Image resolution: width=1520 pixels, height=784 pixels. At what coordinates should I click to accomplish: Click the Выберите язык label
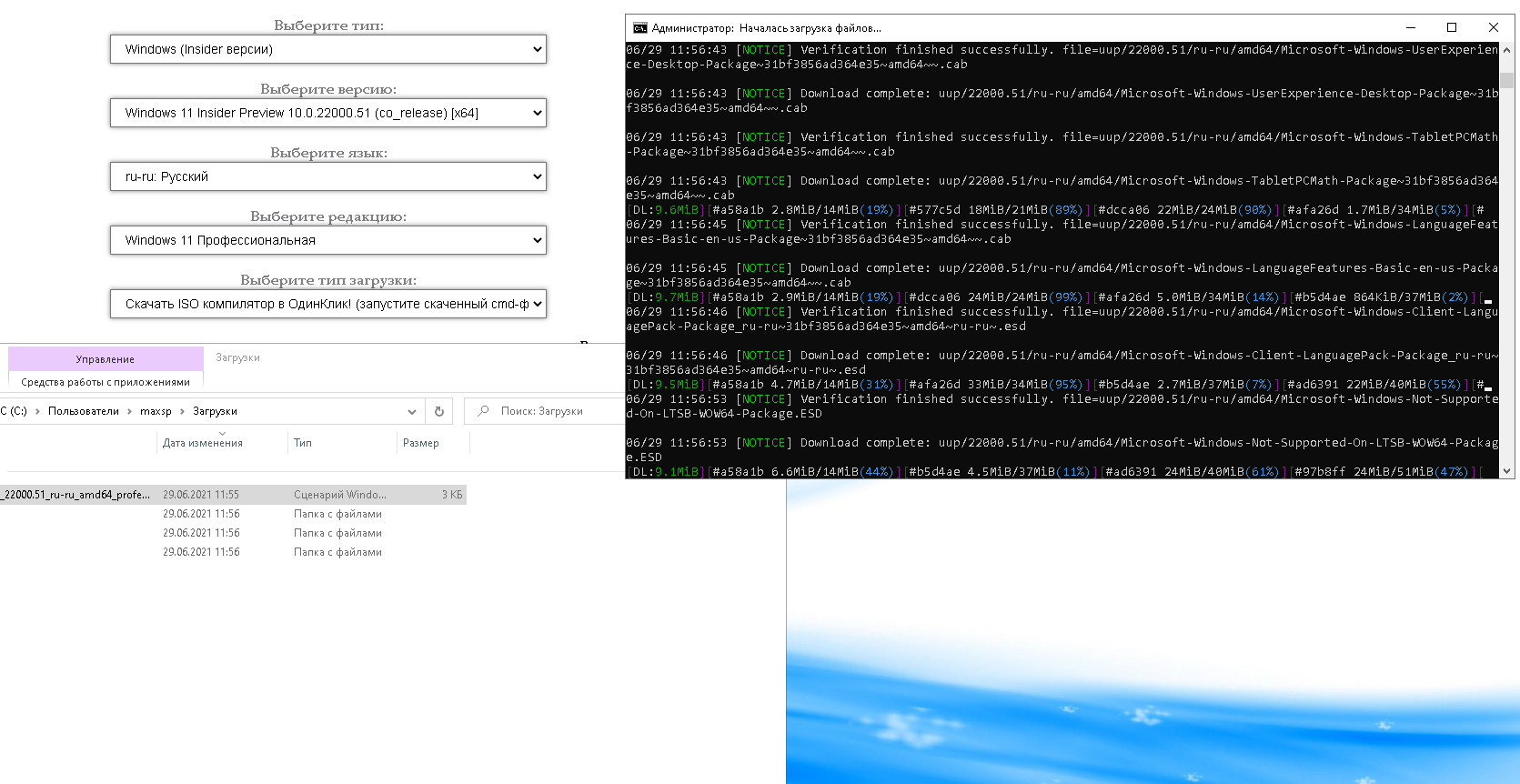[x=328, y=153]
